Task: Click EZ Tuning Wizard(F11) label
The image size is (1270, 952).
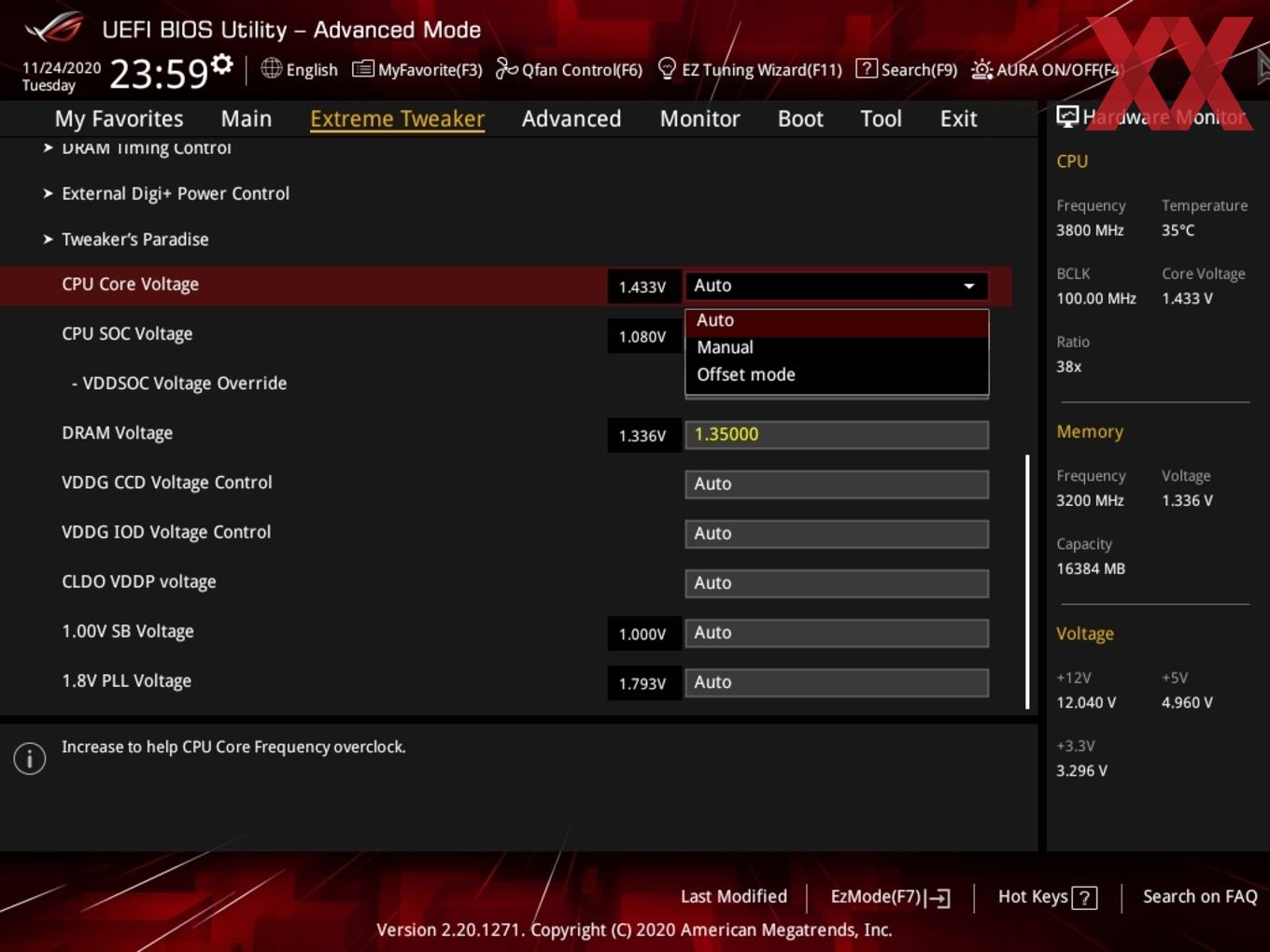Action: [762, 70]
